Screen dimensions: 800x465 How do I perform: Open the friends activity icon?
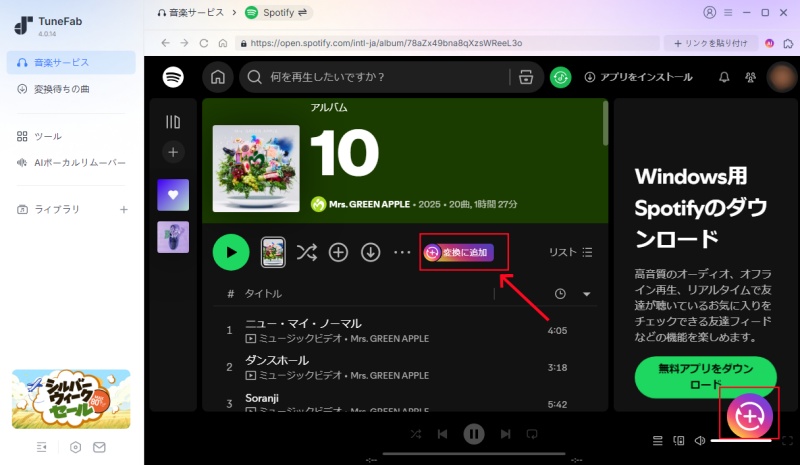pos(750,77)
